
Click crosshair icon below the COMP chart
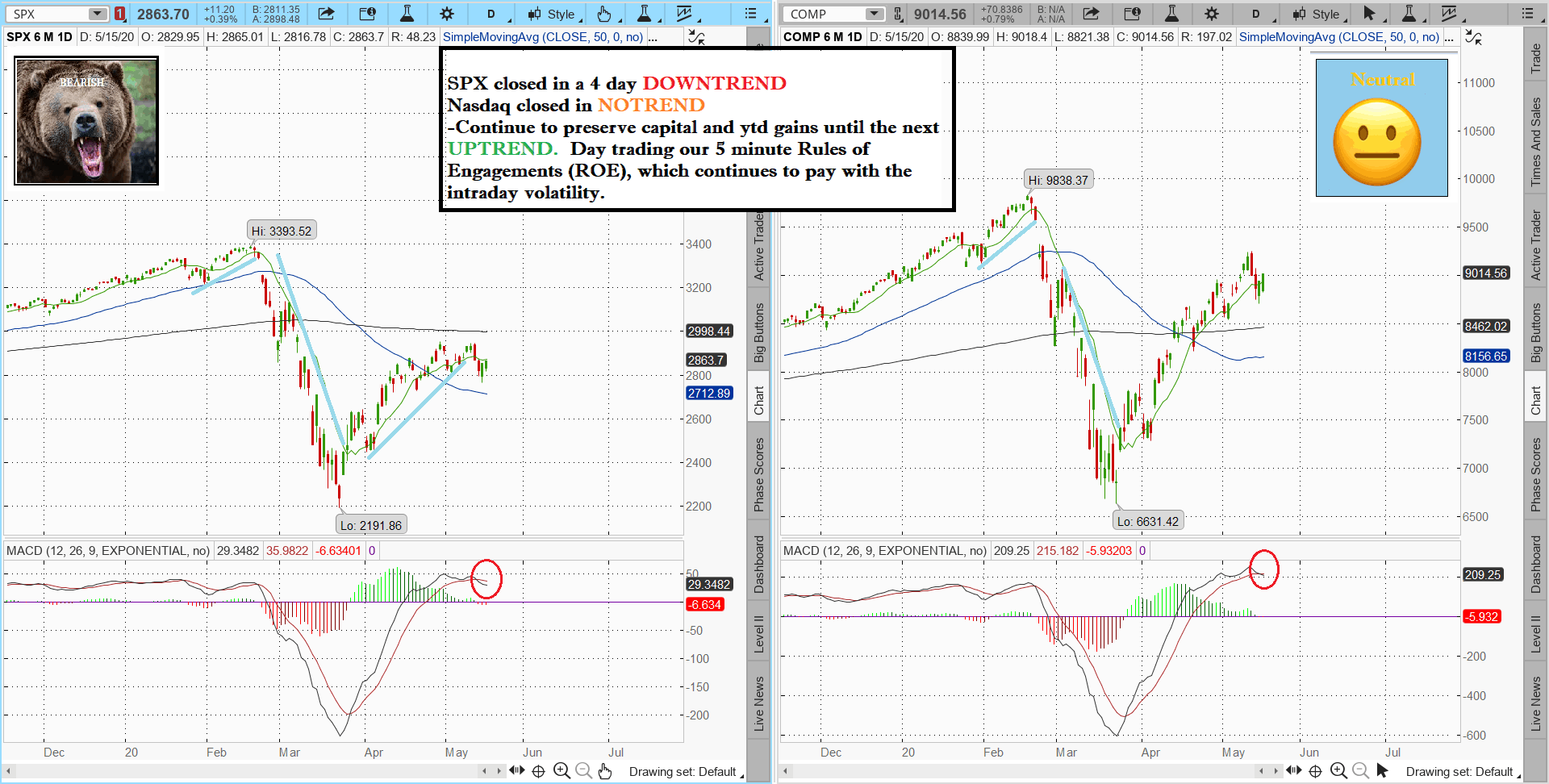[1315, 771]
